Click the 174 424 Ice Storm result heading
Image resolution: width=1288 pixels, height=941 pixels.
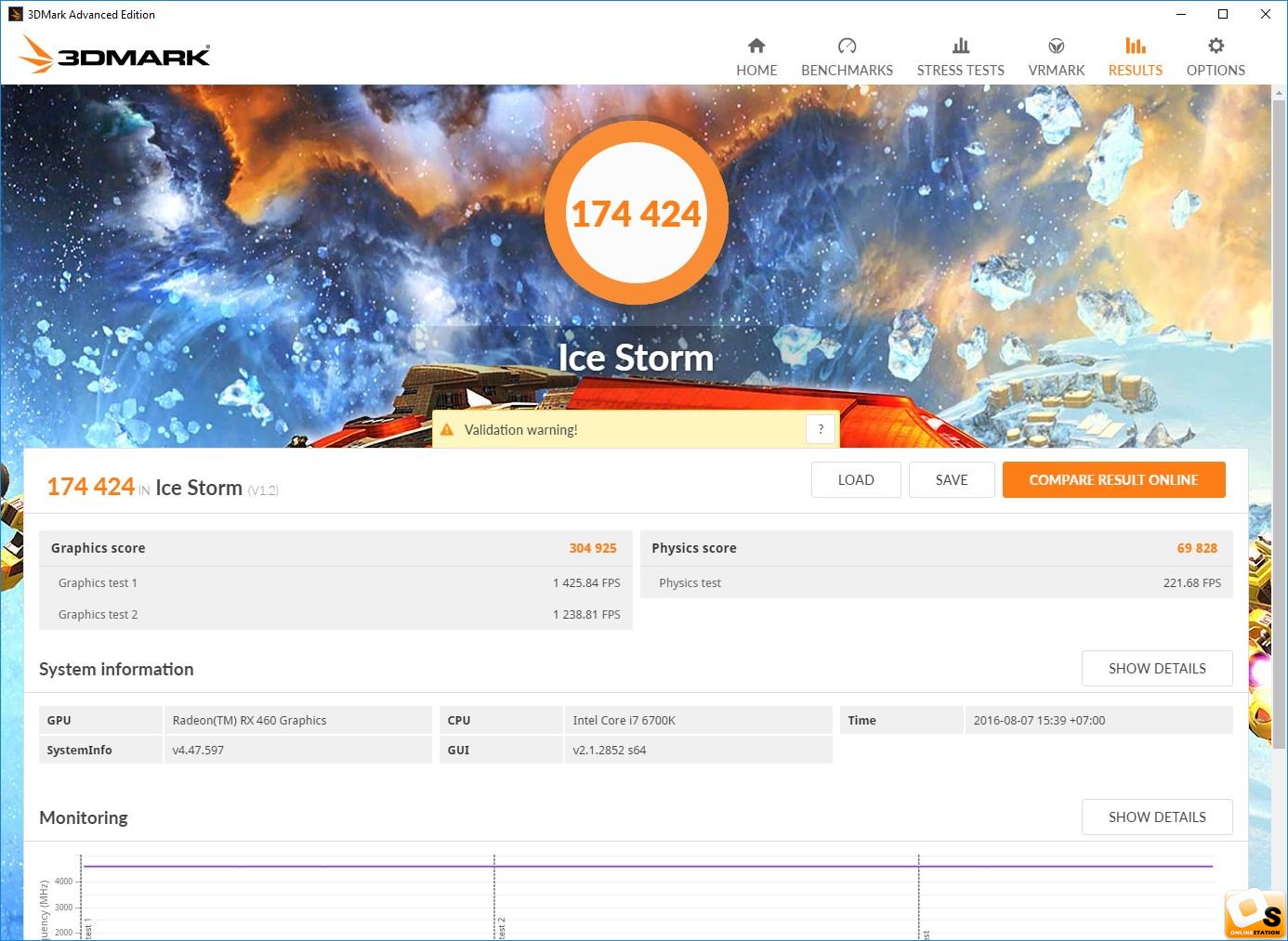[x=163, y=488]
